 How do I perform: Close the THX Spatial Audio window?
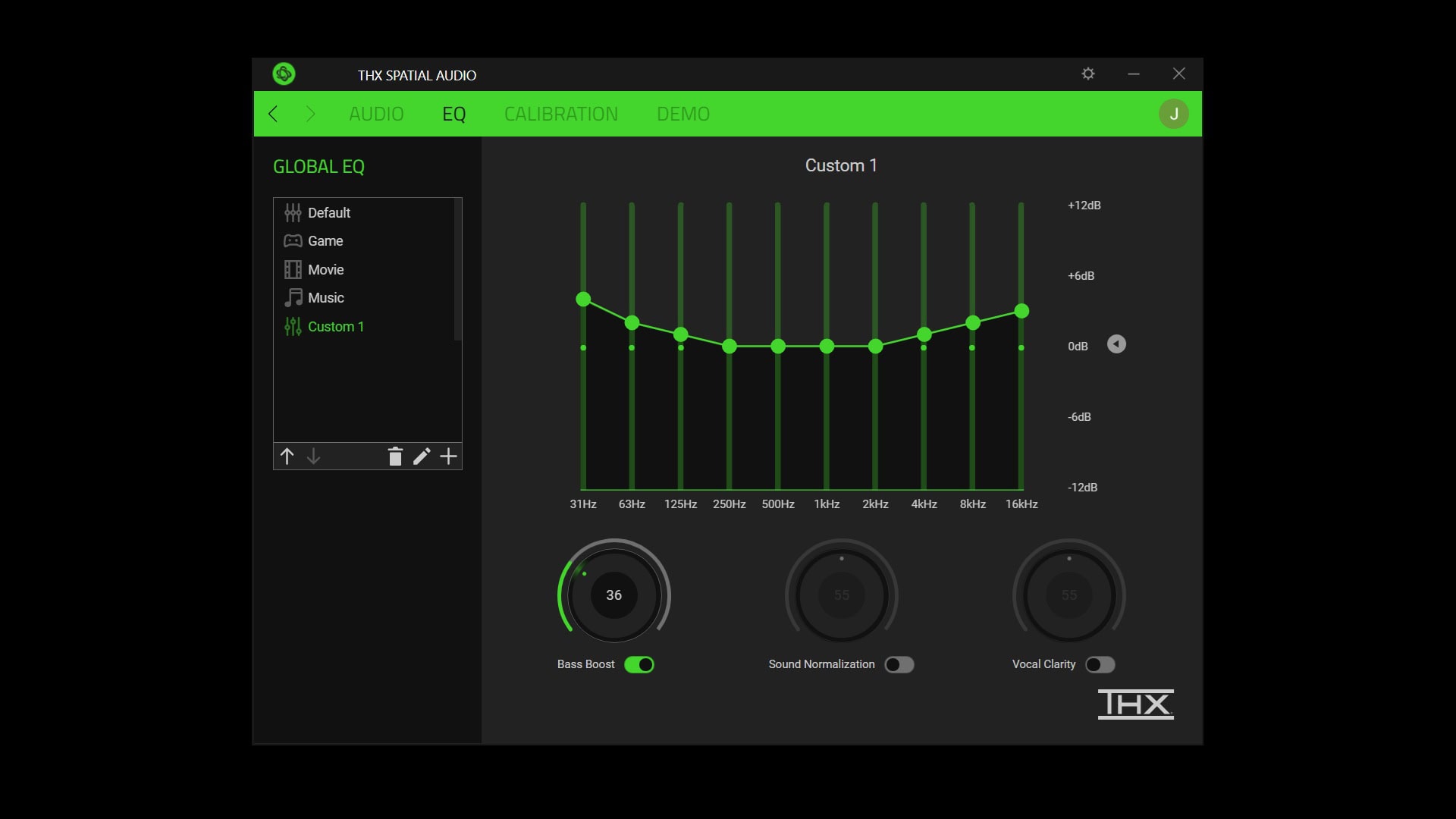(x=1179, y=74)
